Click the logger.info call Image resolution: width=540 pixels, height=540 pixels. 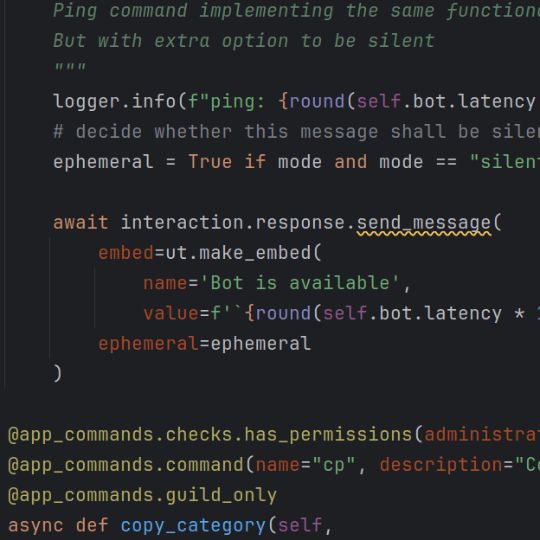[114, 102]
